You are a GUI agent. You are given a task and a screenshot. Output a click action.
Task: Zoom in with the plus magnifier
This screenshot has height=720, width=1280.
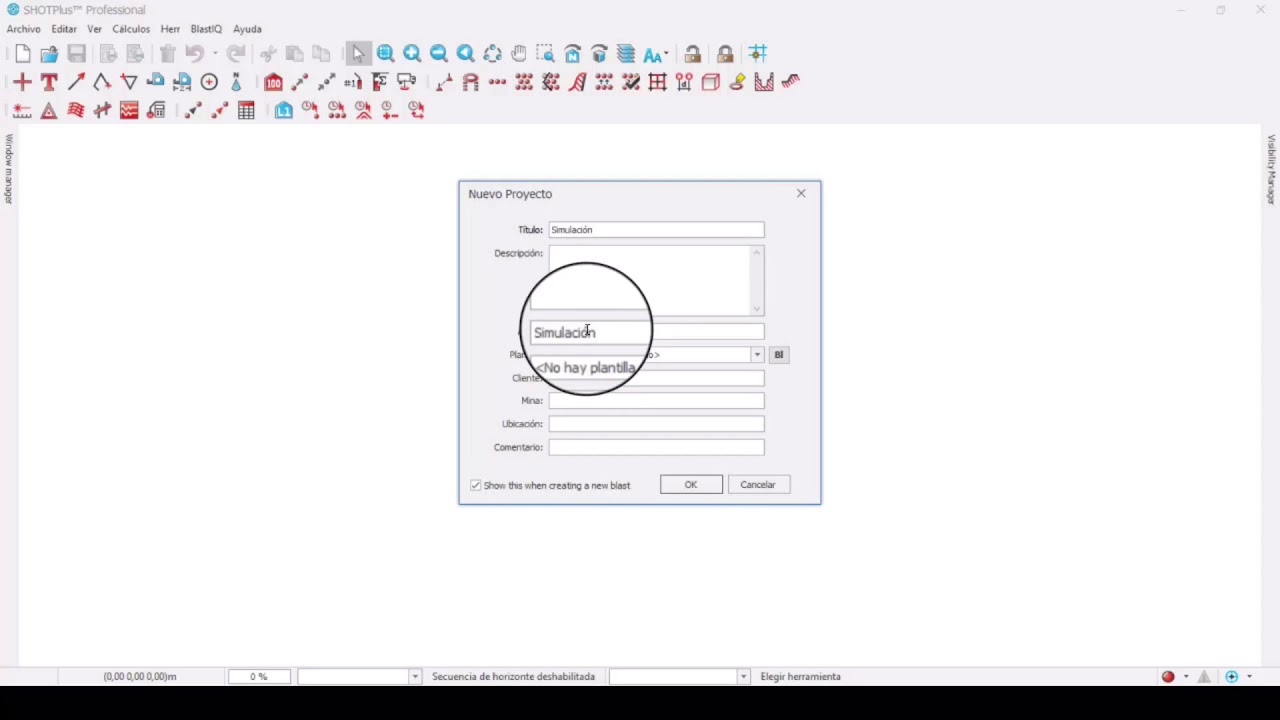(x=412, y=54)
